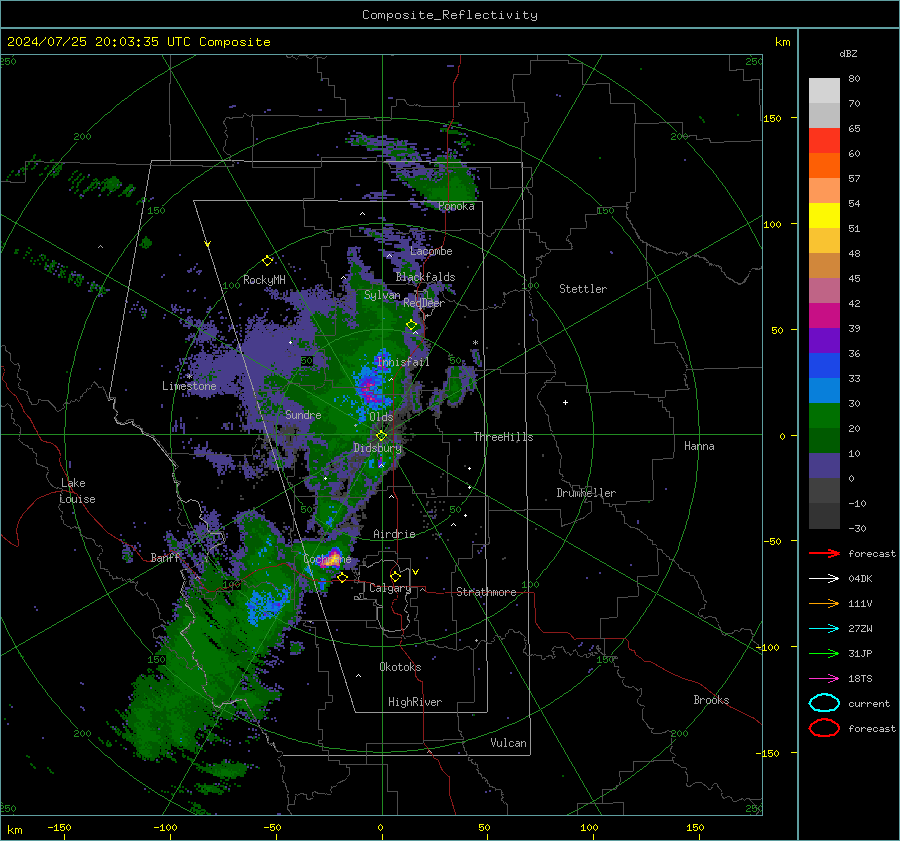This screenshot has width=900, height=841.
Task: Click the Stettler label
Action: point(583,289)
